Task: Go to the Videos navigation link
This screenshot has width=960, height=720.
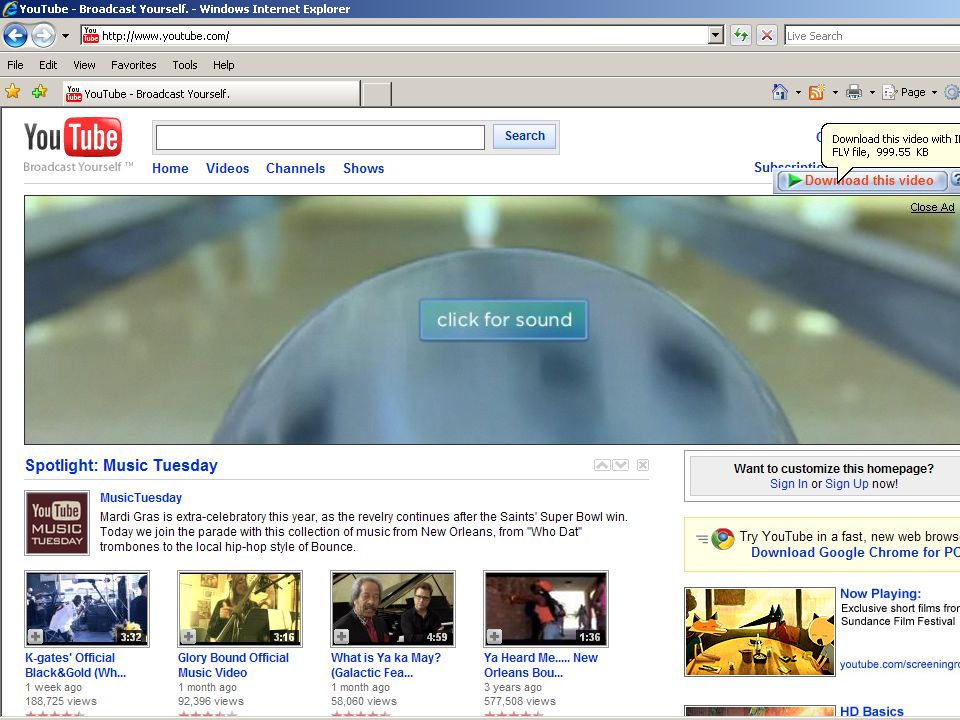Action: pyautogui.click(x=228, y=168)
